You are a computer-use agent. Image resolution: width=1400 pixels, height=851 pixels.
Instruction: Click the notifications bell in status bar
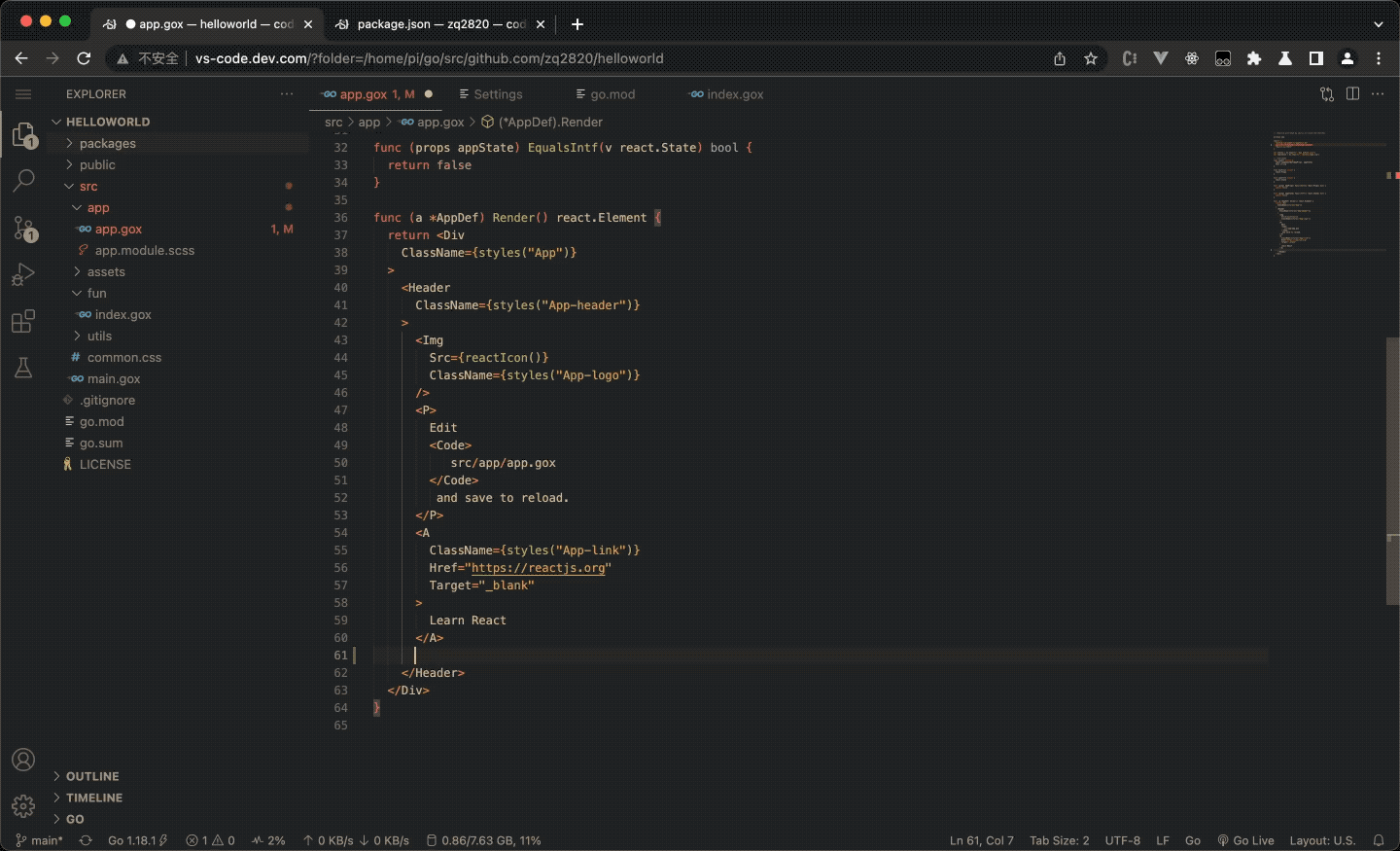click(x=1379, y=840)
